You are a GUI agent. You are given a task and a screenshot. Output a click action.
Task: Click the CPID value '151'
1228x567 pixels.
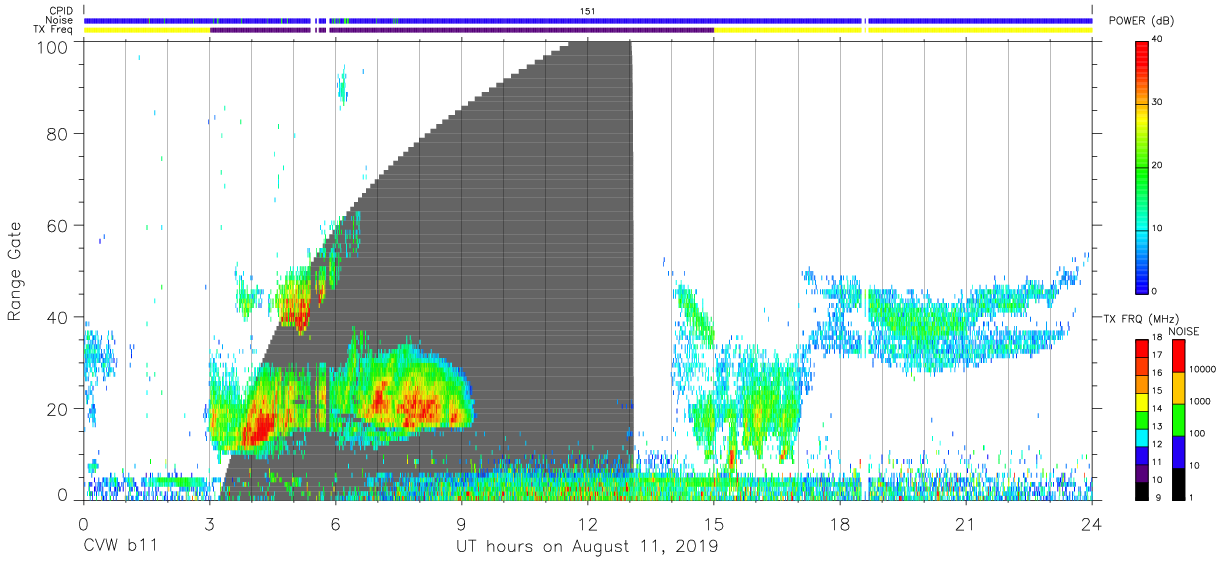click(588, 11)
